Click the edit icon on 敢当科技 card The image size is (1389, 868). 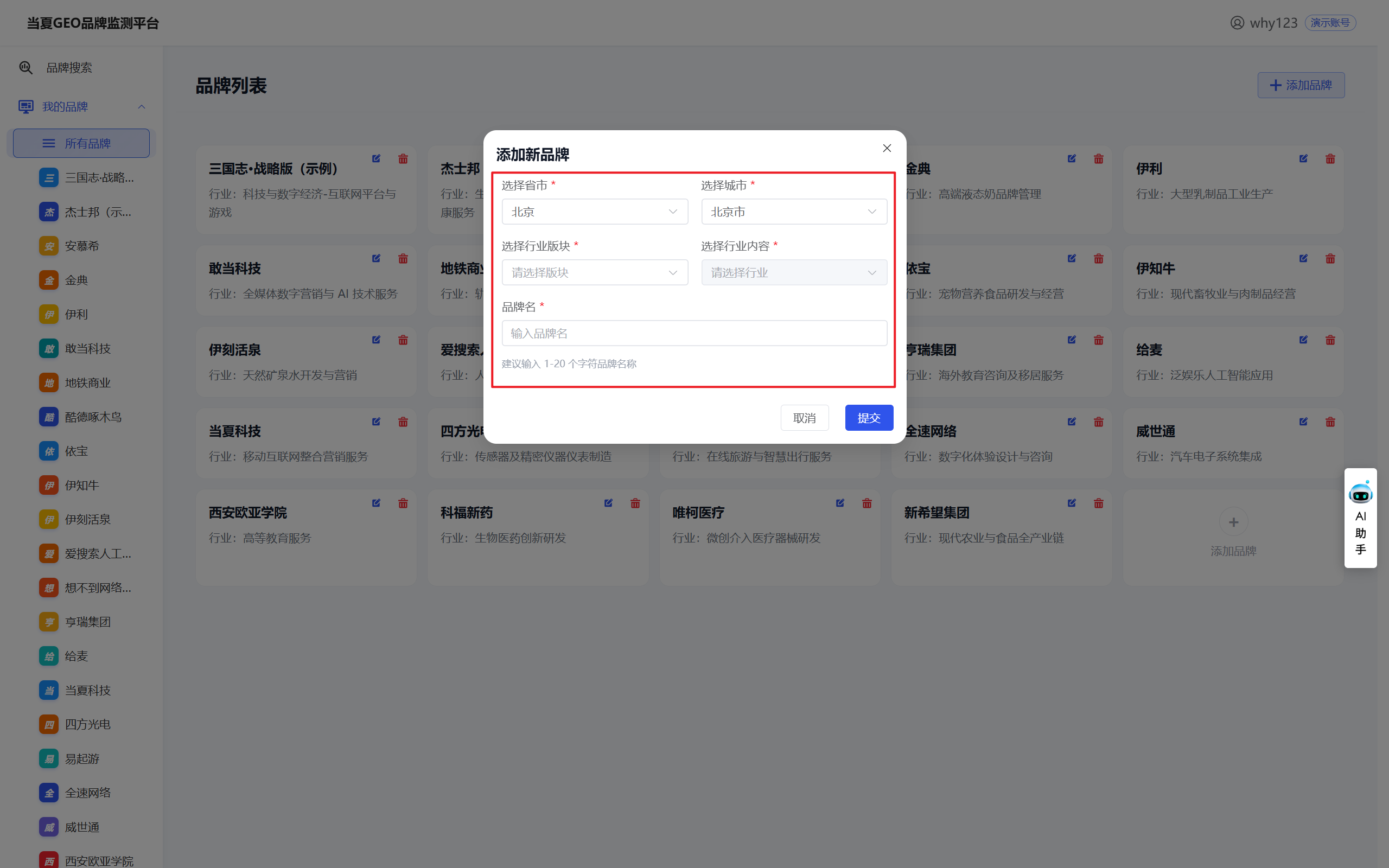376,258
